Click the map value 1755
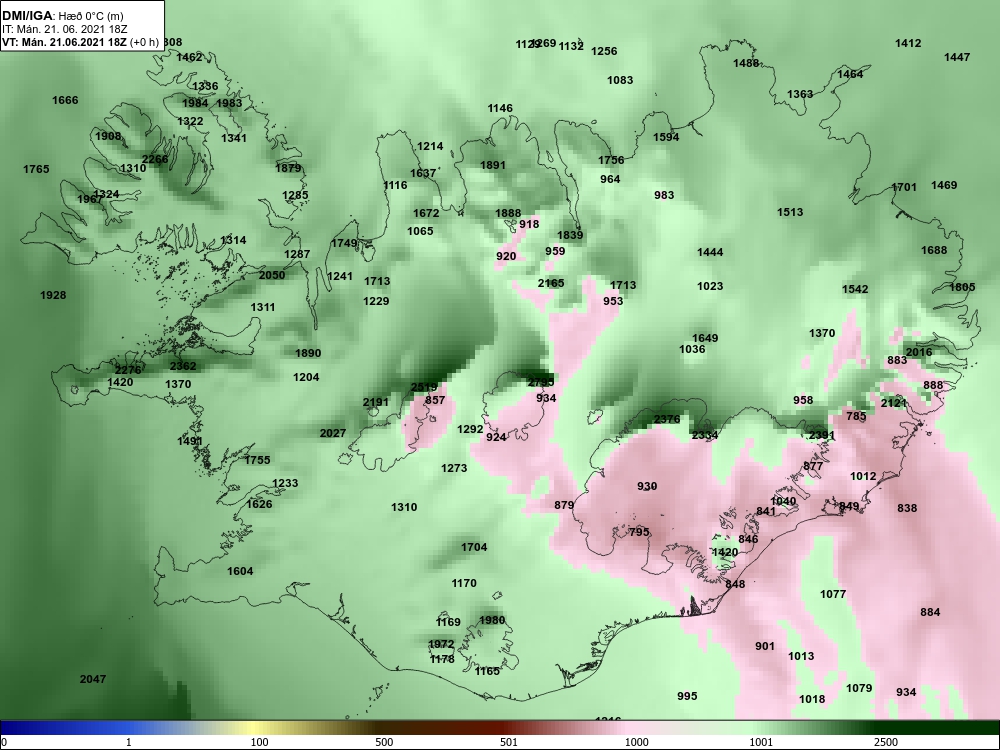This screenshot has width=1000, height=750. coord(258,460)
